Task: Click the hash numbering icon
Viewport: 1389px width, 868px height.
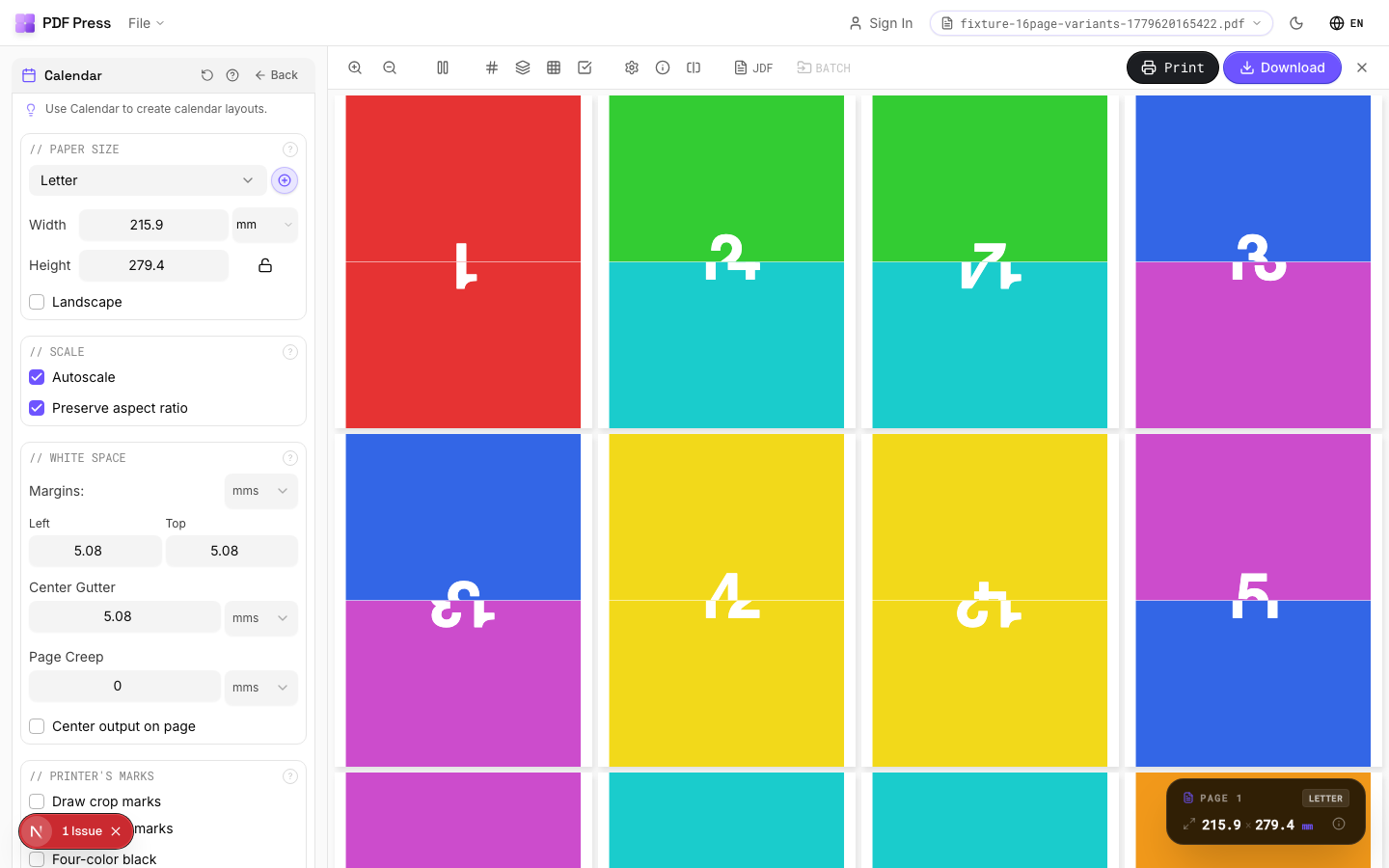Action: pyautogui.click(x=492, y=68)
